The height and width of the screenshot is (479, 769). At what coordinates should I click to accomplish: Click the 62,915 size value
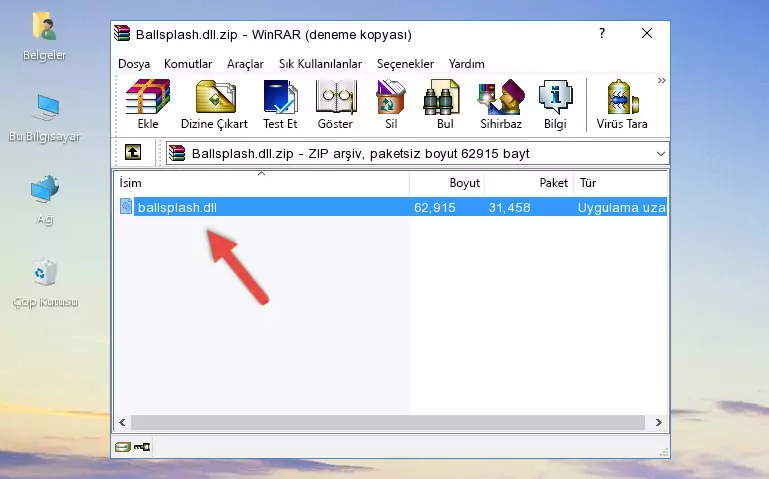coord(435,208)
